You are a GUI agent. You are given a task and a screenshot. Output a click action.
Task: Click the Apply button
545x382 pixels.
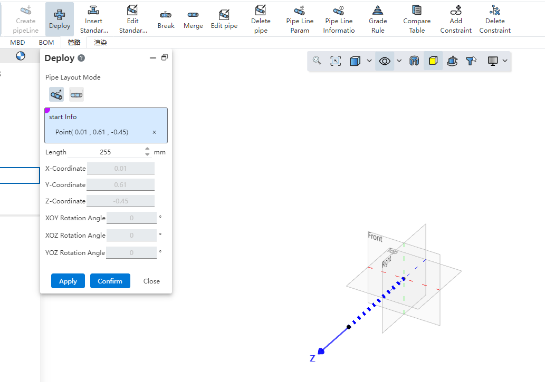pos(68,281)
